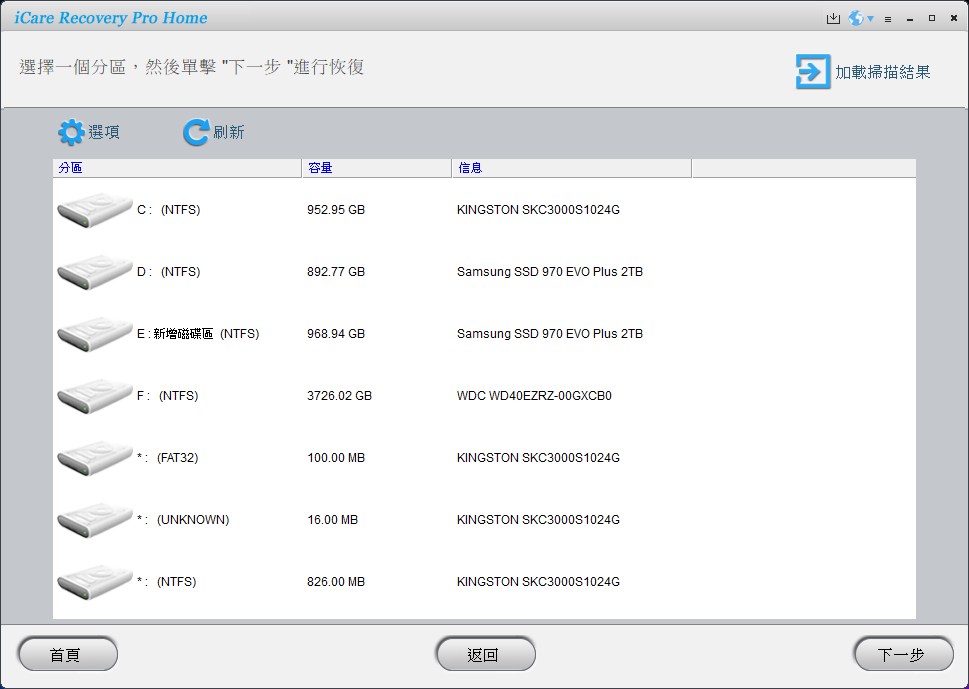Select the E: 新增磁碟區 drive icon
Viewport: 969px width, 689px height.
[95, 334]
